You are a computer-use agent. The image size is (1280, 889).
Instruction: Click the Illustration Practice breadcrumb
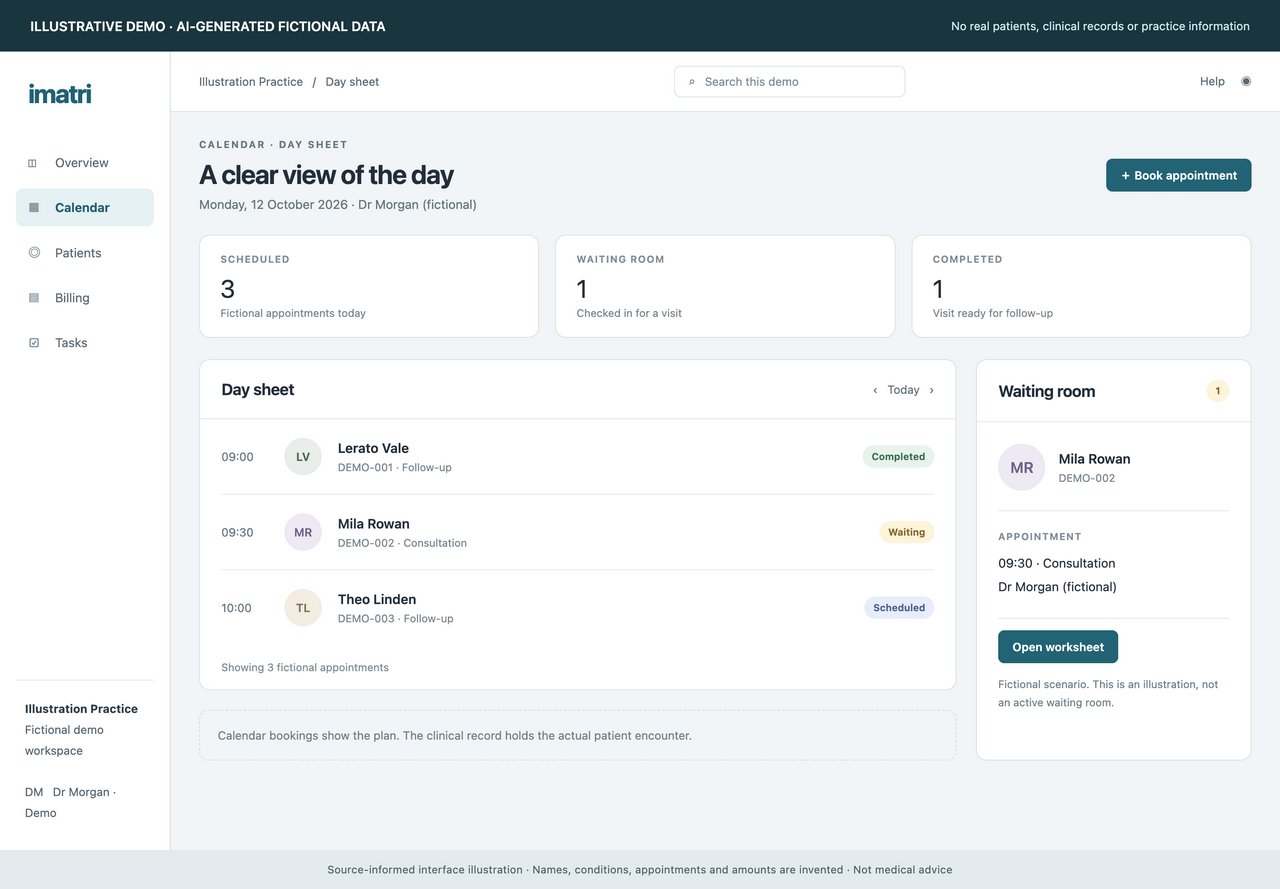coord(251,82)
